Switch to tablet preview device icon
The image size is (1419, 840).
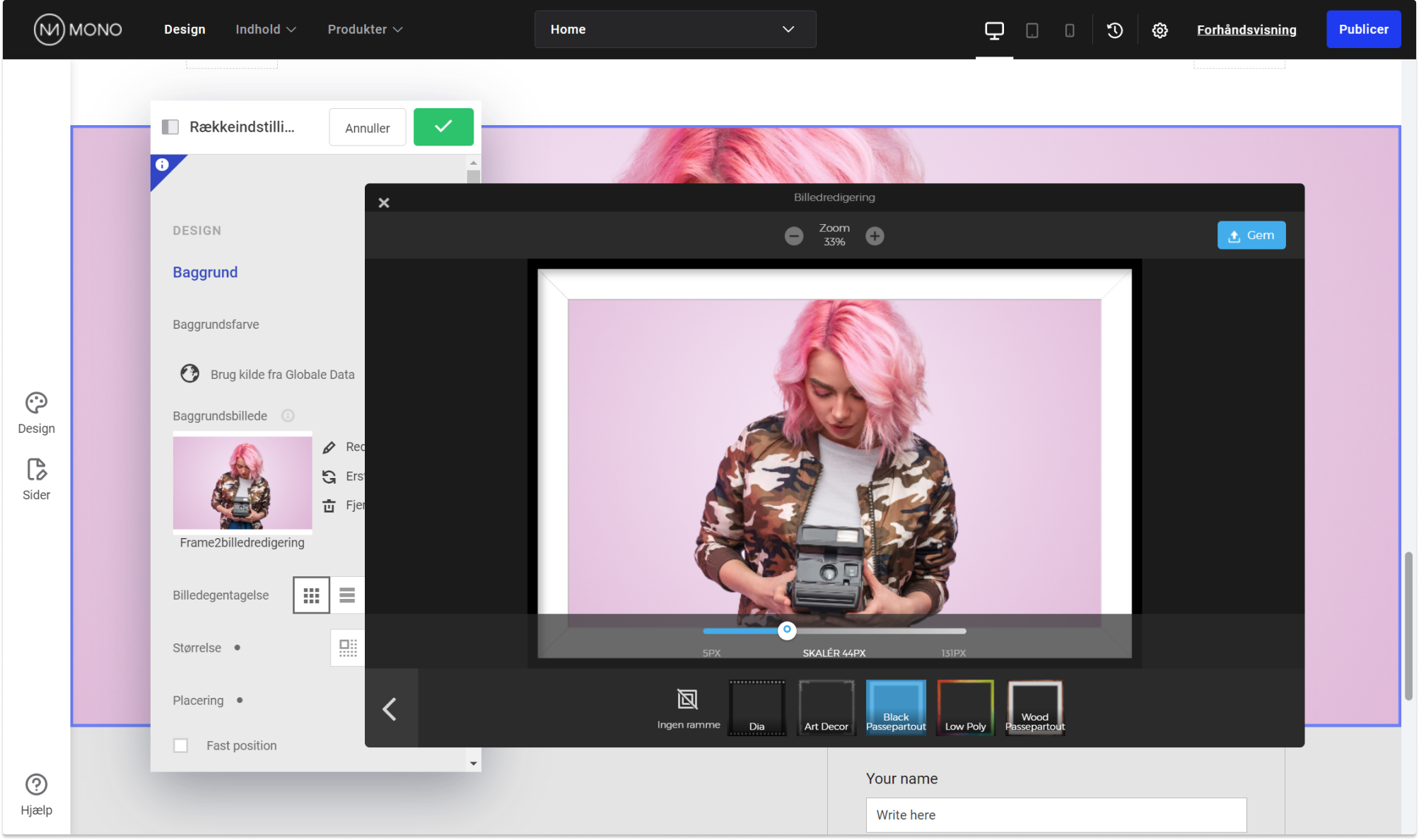pos(1032,30)
